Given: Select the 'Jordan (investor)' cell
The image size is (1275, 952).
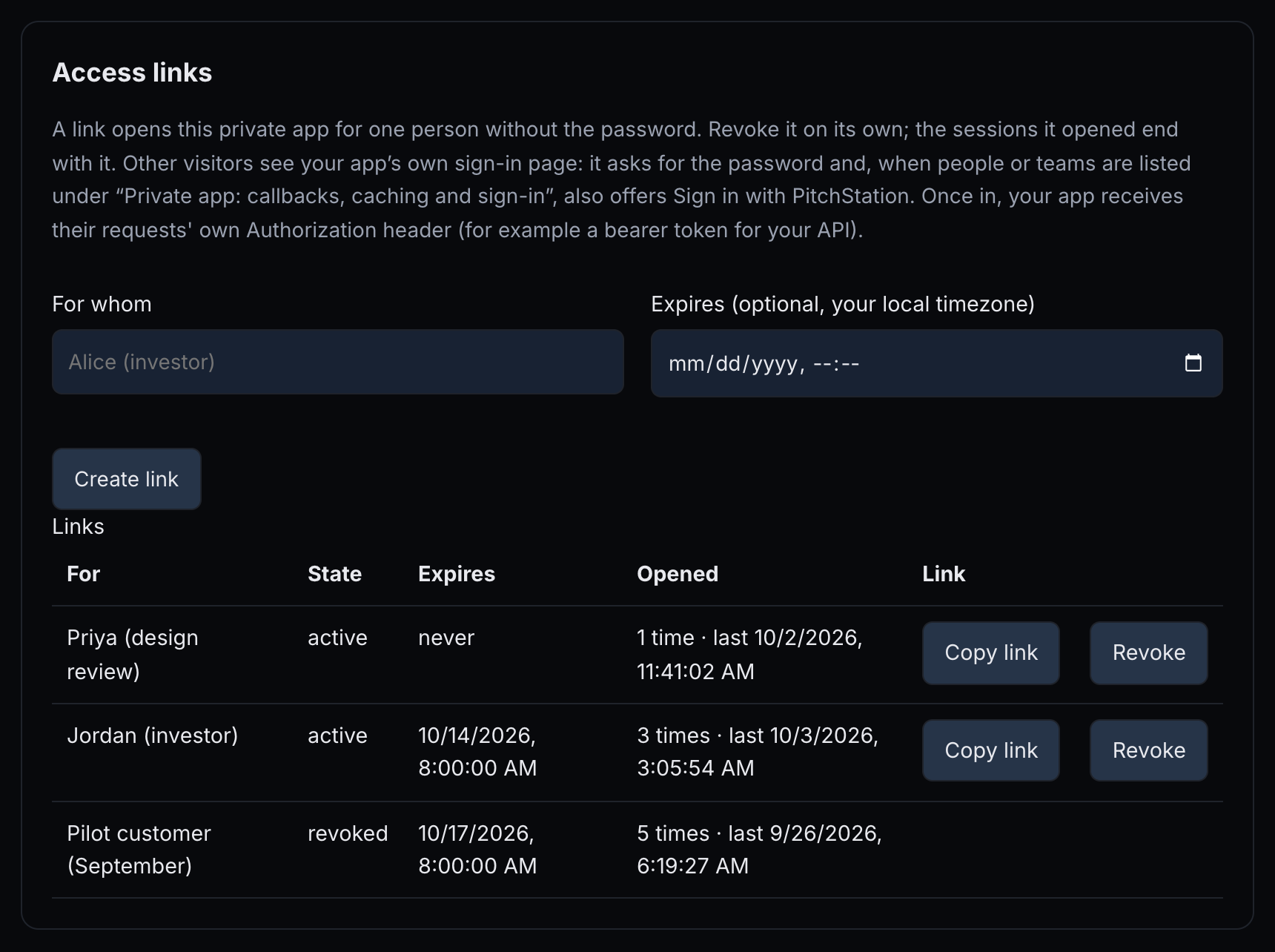Looking at the screenshot, I should 153,736.
